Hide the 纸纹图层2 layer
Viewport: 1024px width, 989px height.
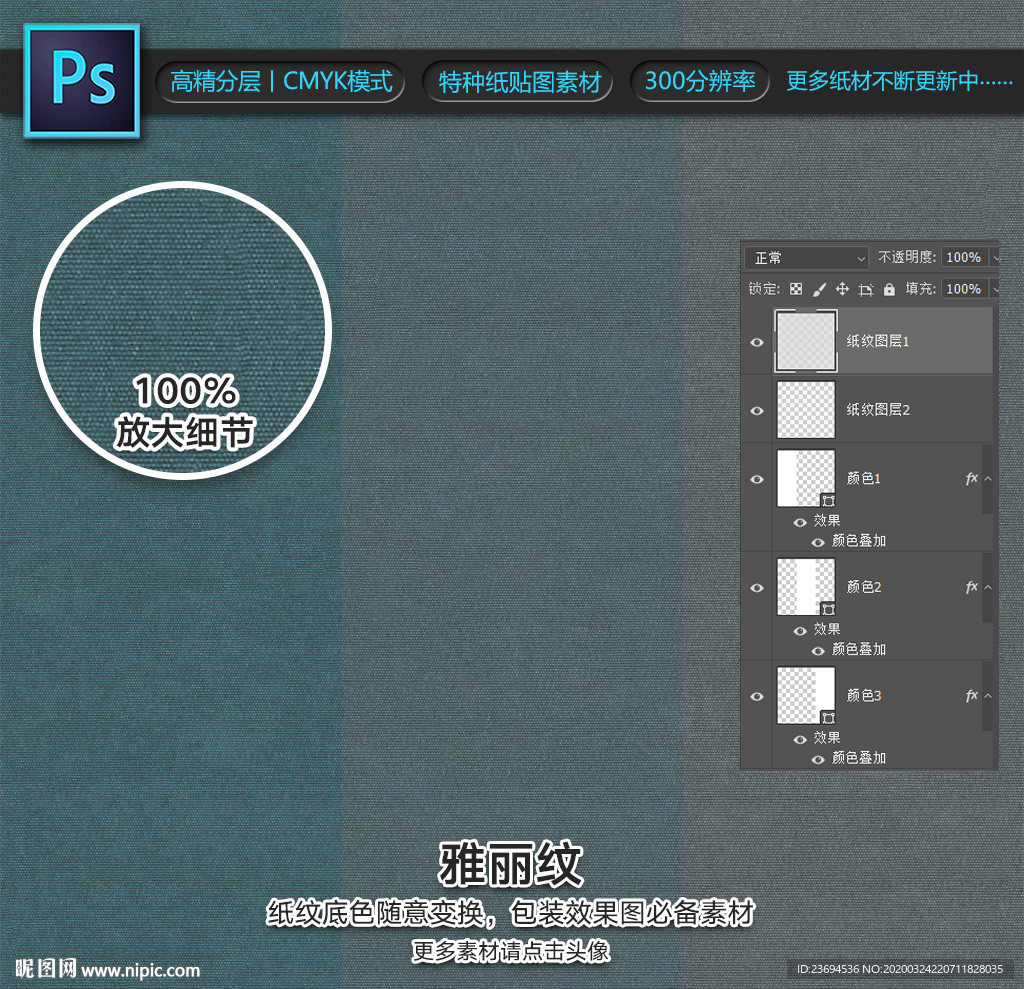tap(757, 411)
